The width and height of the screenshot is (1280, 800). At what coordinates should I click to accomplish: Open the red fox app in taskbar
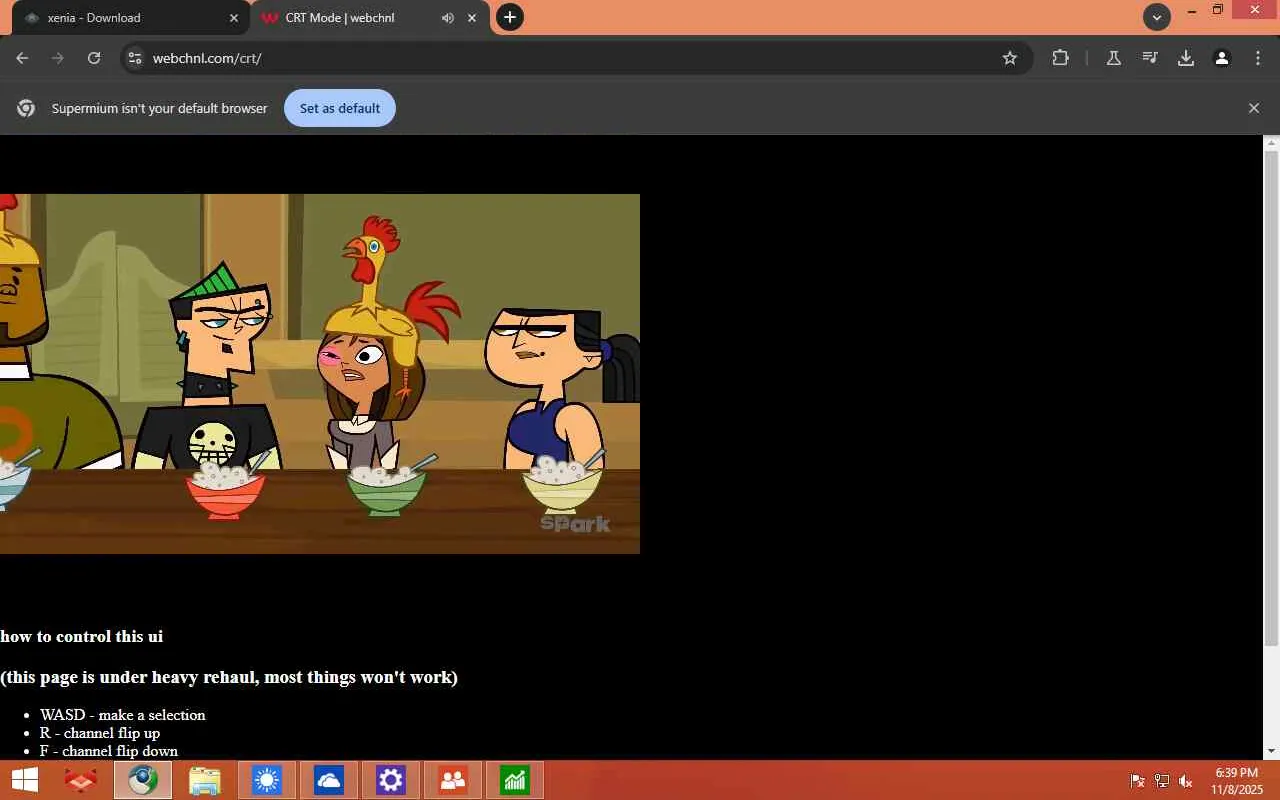[80, 780]
